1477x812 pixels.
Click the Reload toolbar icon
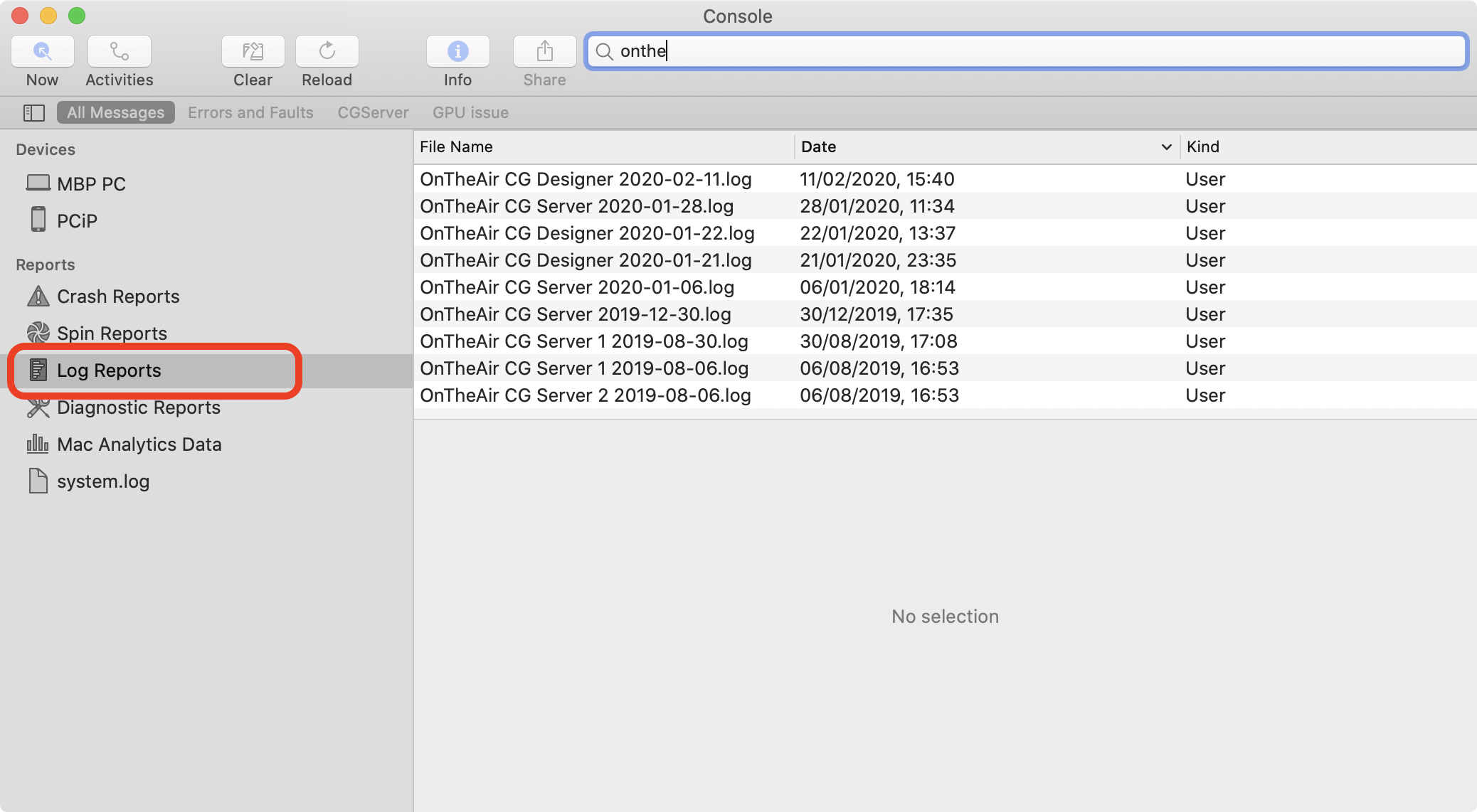327,51
